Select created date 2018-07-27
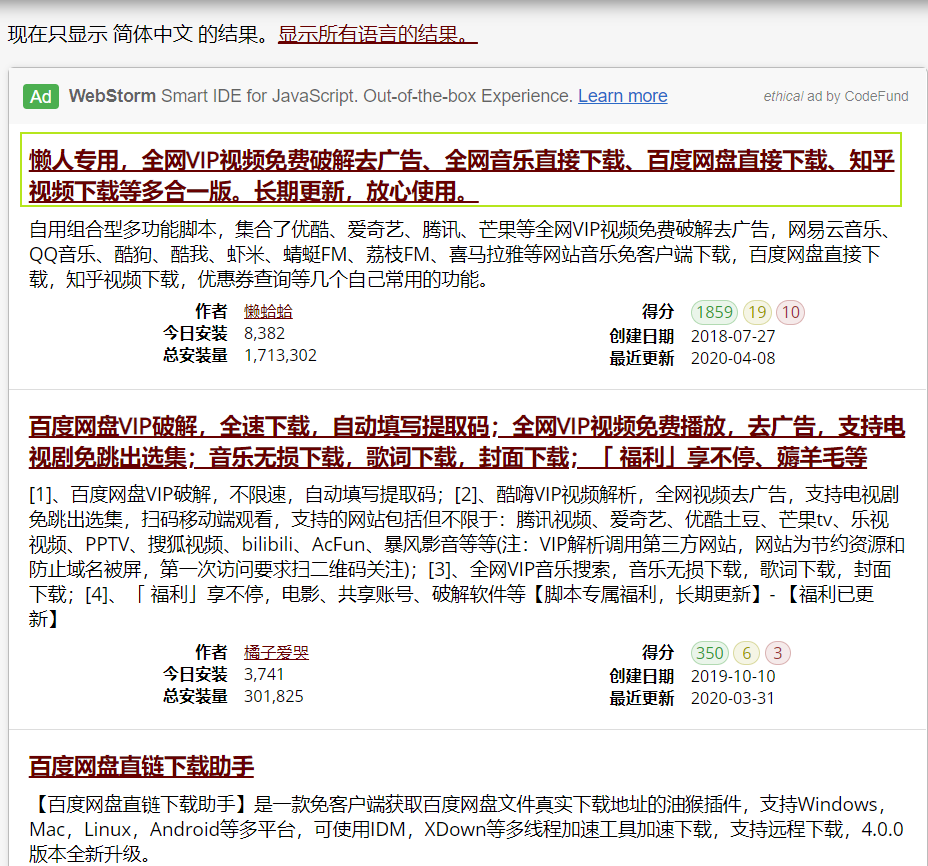 733,336
